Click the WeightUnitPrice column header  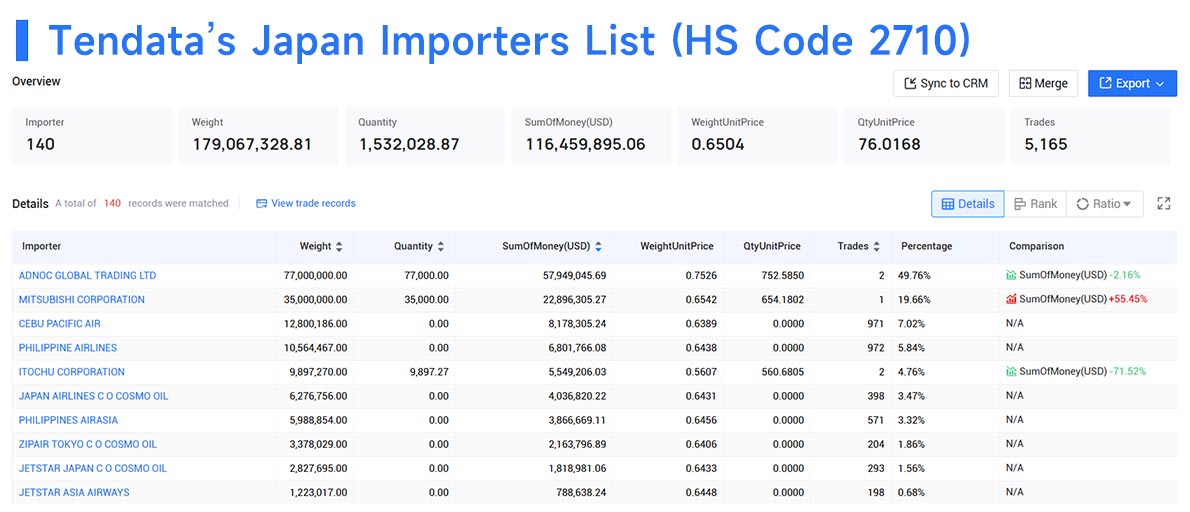[x=677, y=247]
